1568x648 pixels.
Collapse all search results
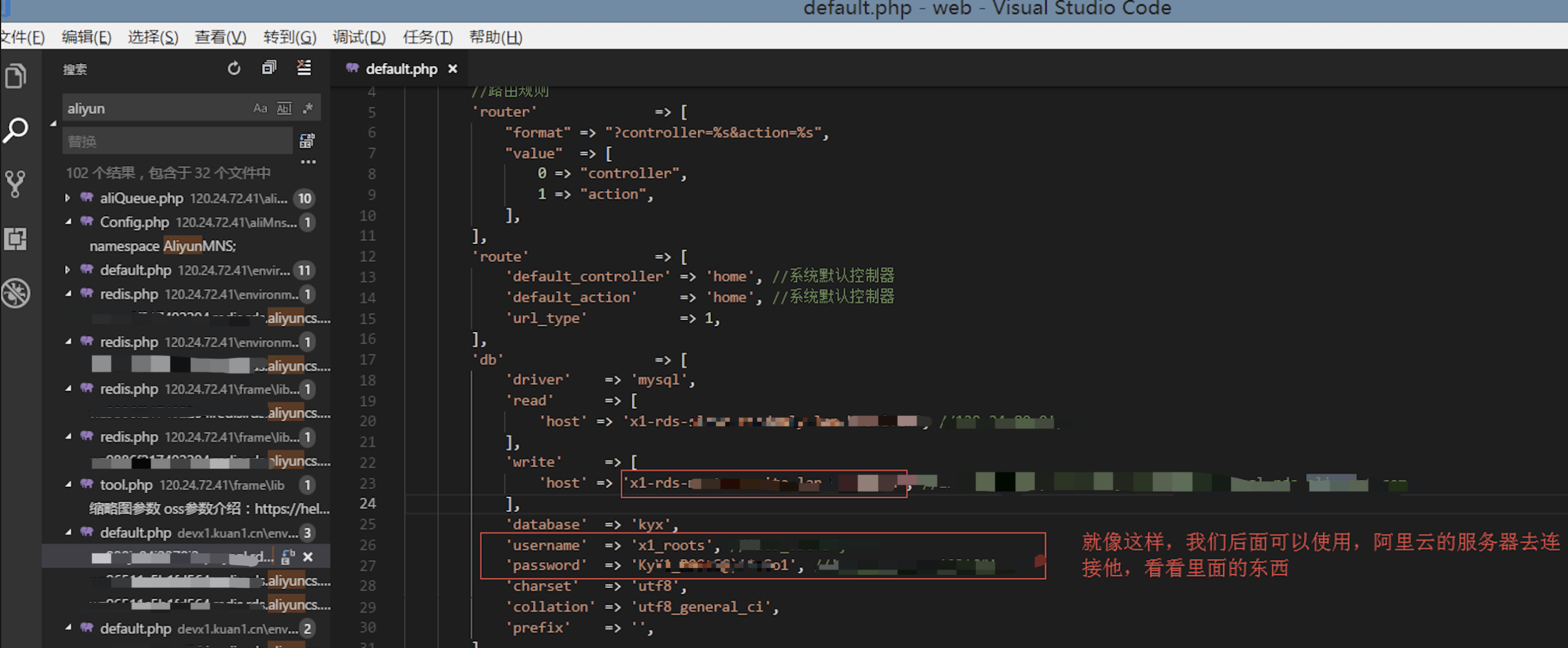268,68
